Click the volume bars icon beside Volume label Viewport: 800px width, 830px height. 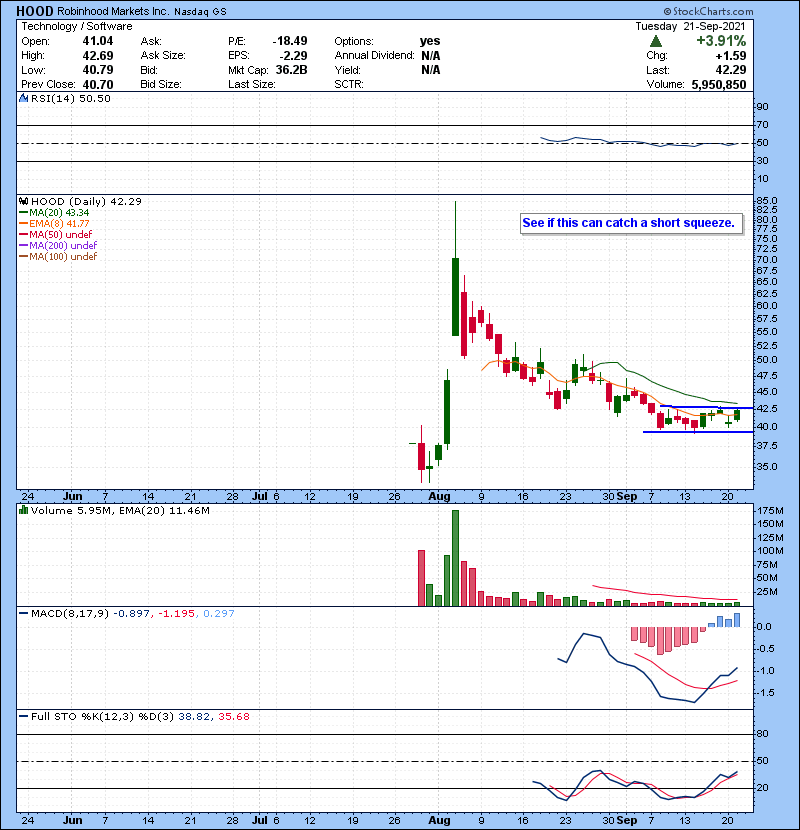coord(23,510)
